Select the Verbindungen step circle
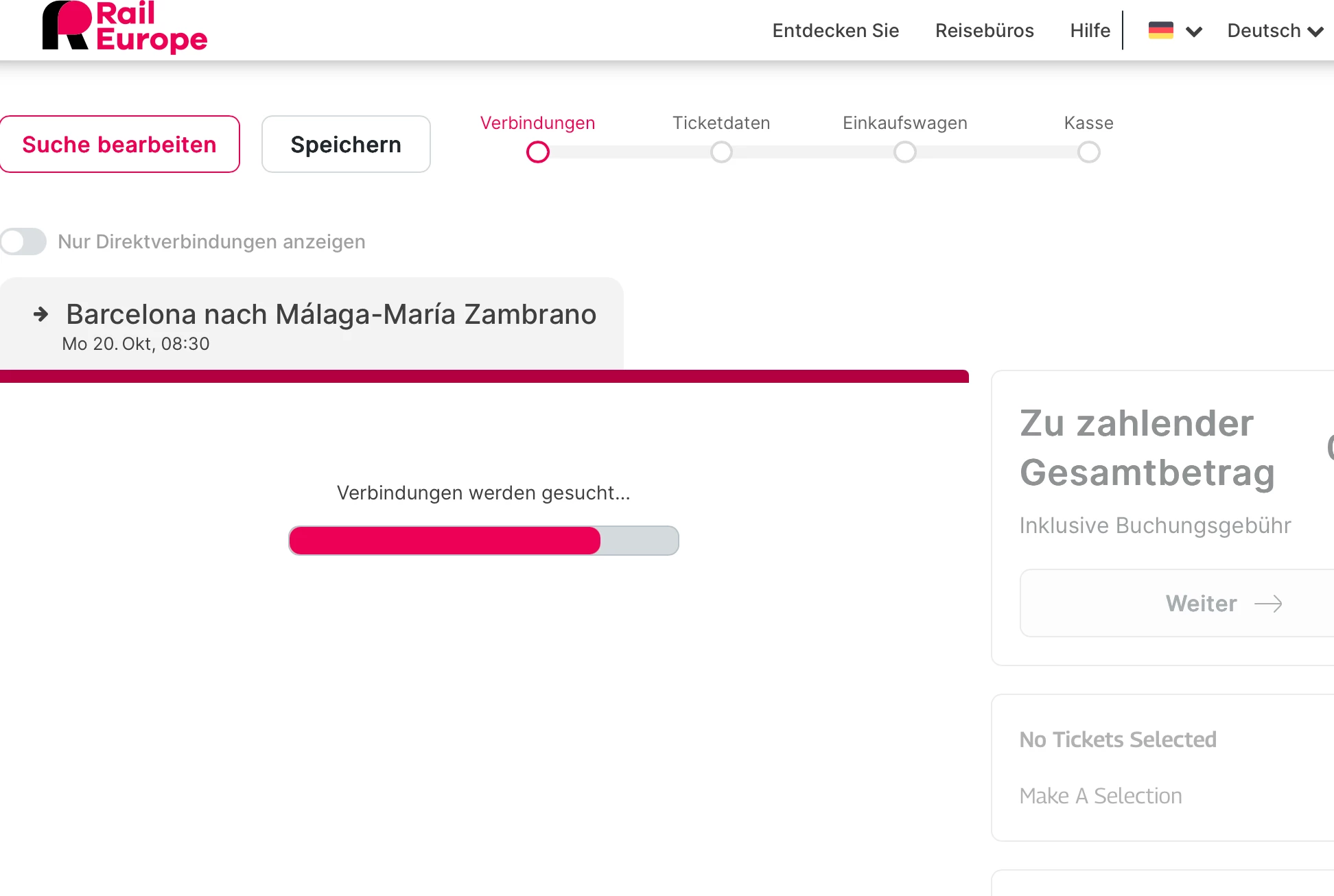 pyautogui.click(x=538, y=152)
